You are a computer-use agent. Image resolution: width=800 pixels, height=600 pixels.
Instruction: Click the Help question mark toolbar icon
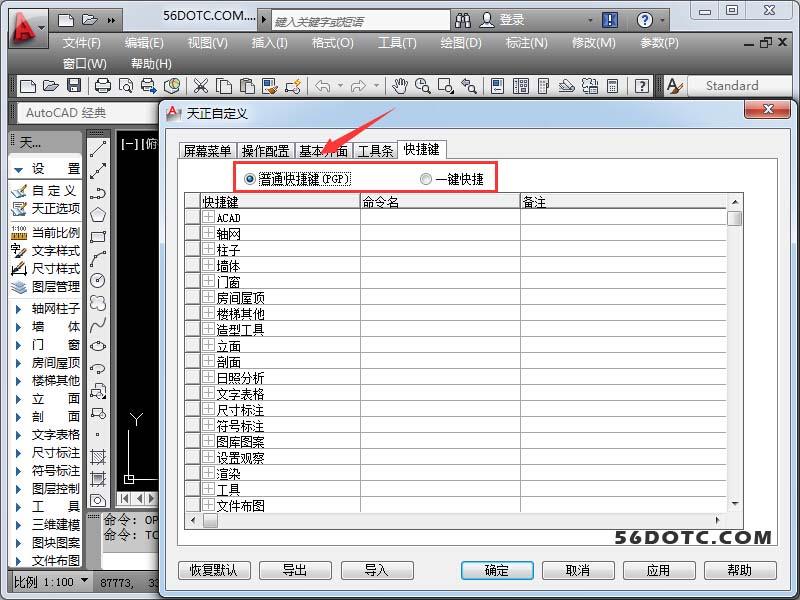pyautogui.click(x=641, y=87)
